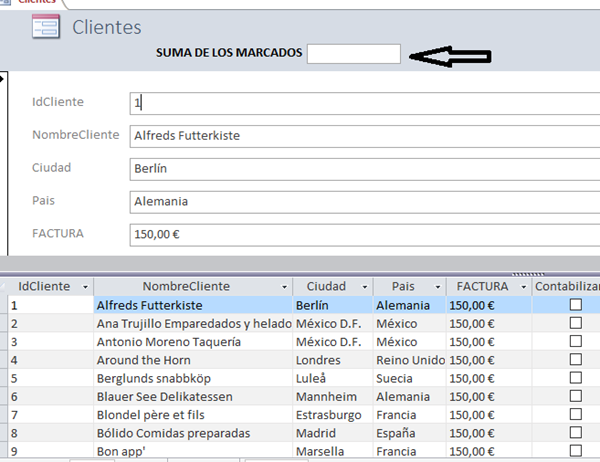The height and width of the screenshot is (462, 600).
Task: Click the Blauer See Delikatessen cell
Action: click(191, 397)
